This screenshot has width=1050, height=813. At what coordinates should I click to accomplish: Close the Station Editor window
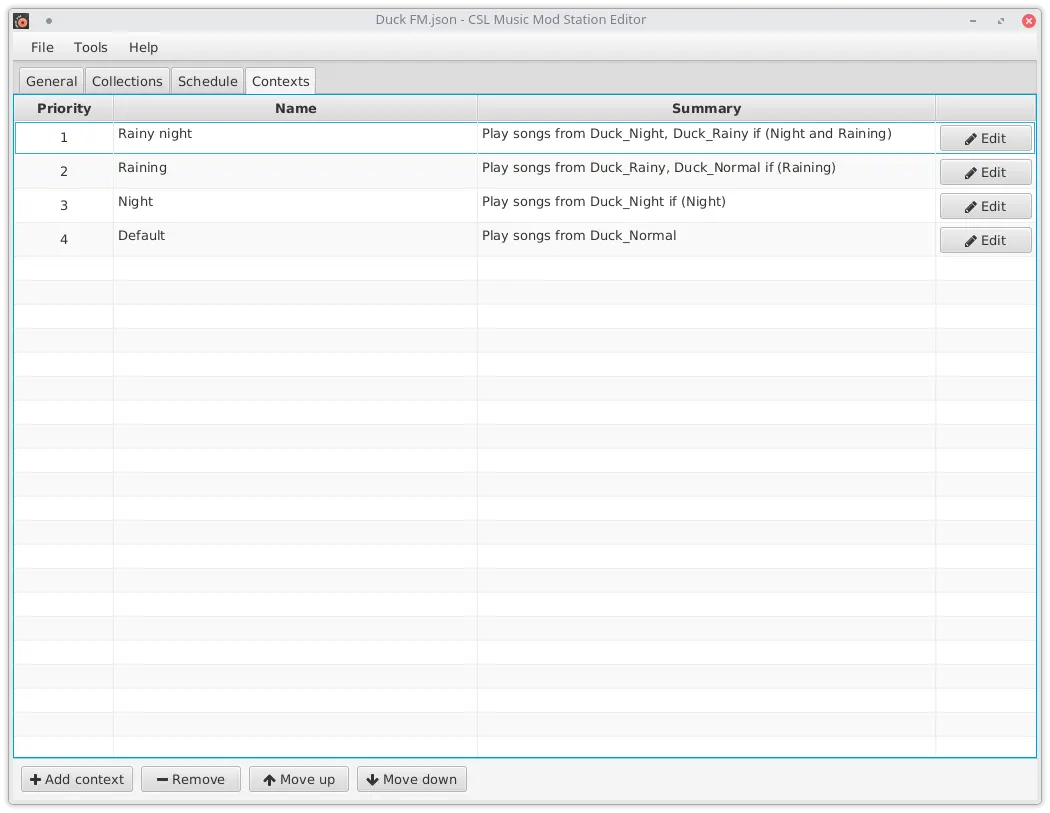[x=1029, y=21]
